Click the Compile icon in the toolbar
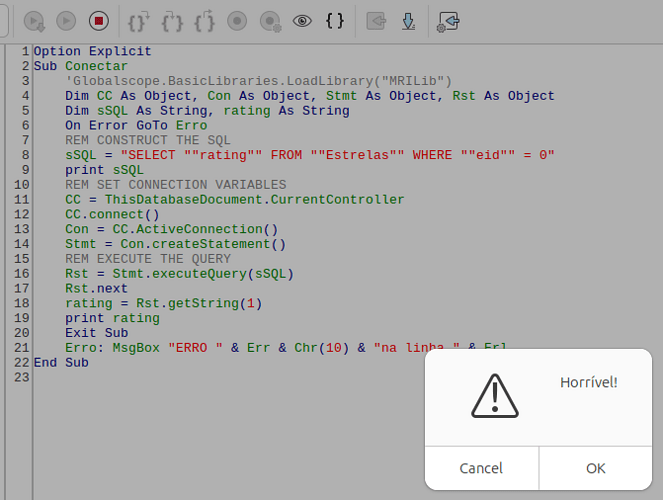 point(34,20)
